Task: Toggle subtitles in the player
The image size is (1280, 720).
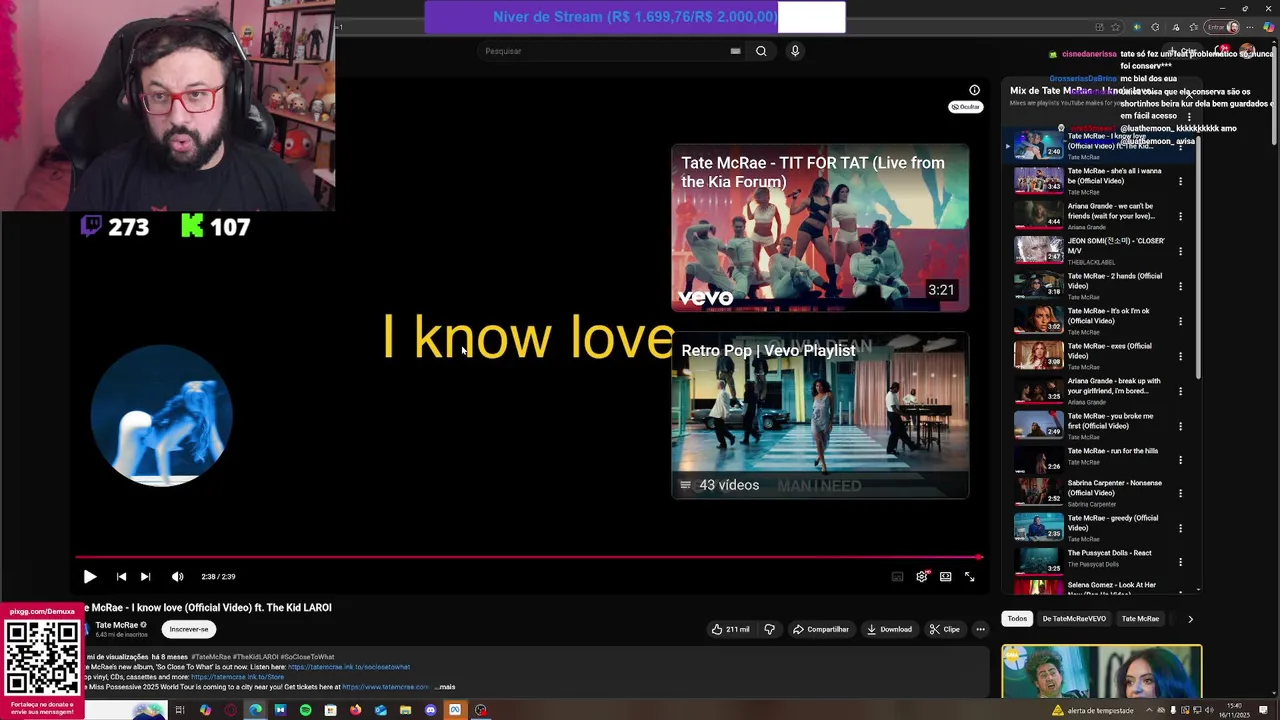Action: (x=897, y=577)
